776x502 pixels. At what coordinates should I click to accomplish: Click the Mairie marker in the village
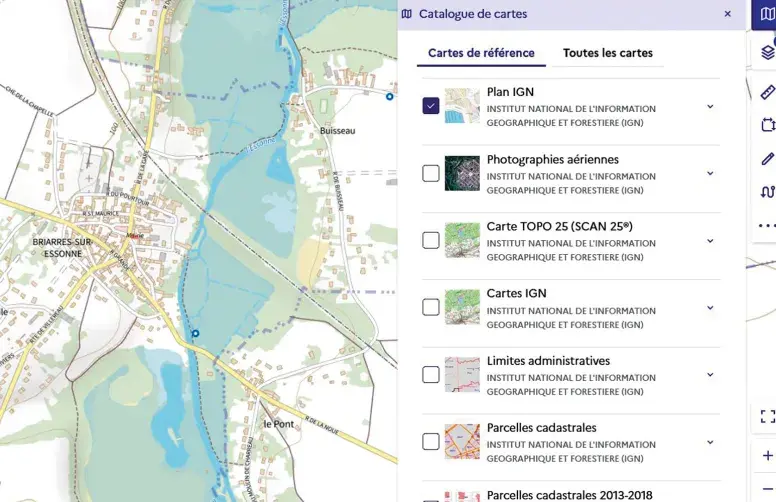pyautogui.click(x=135, y=236)
